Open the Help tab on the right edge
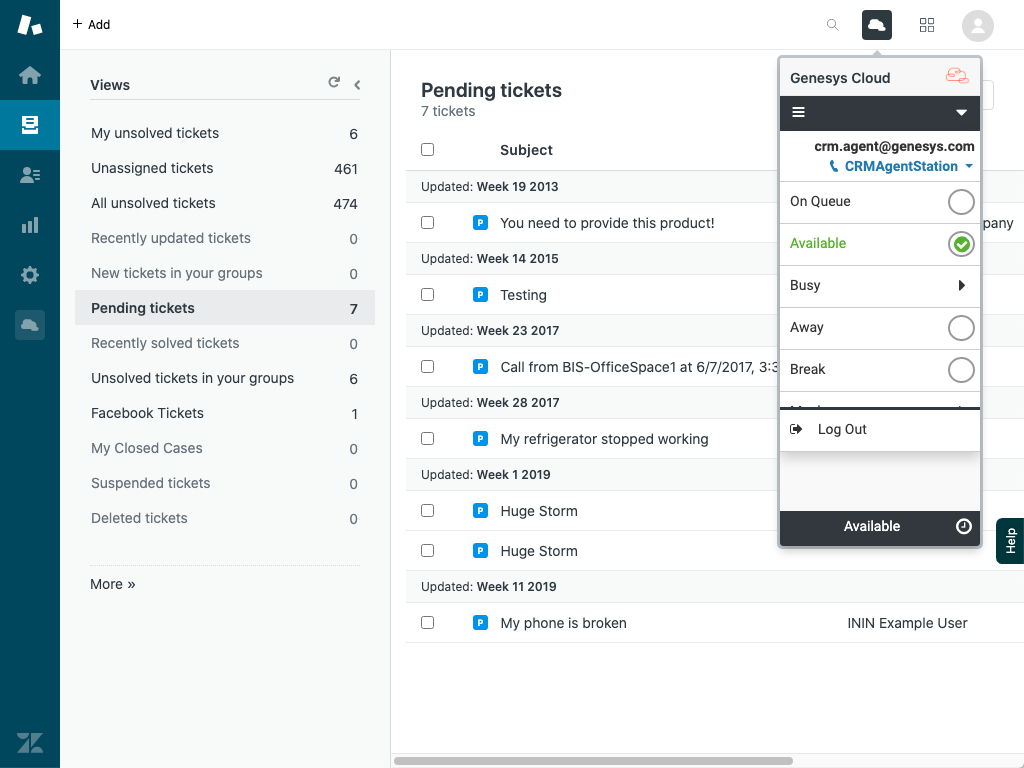The image size is (1024, 768). (1011, 540)
